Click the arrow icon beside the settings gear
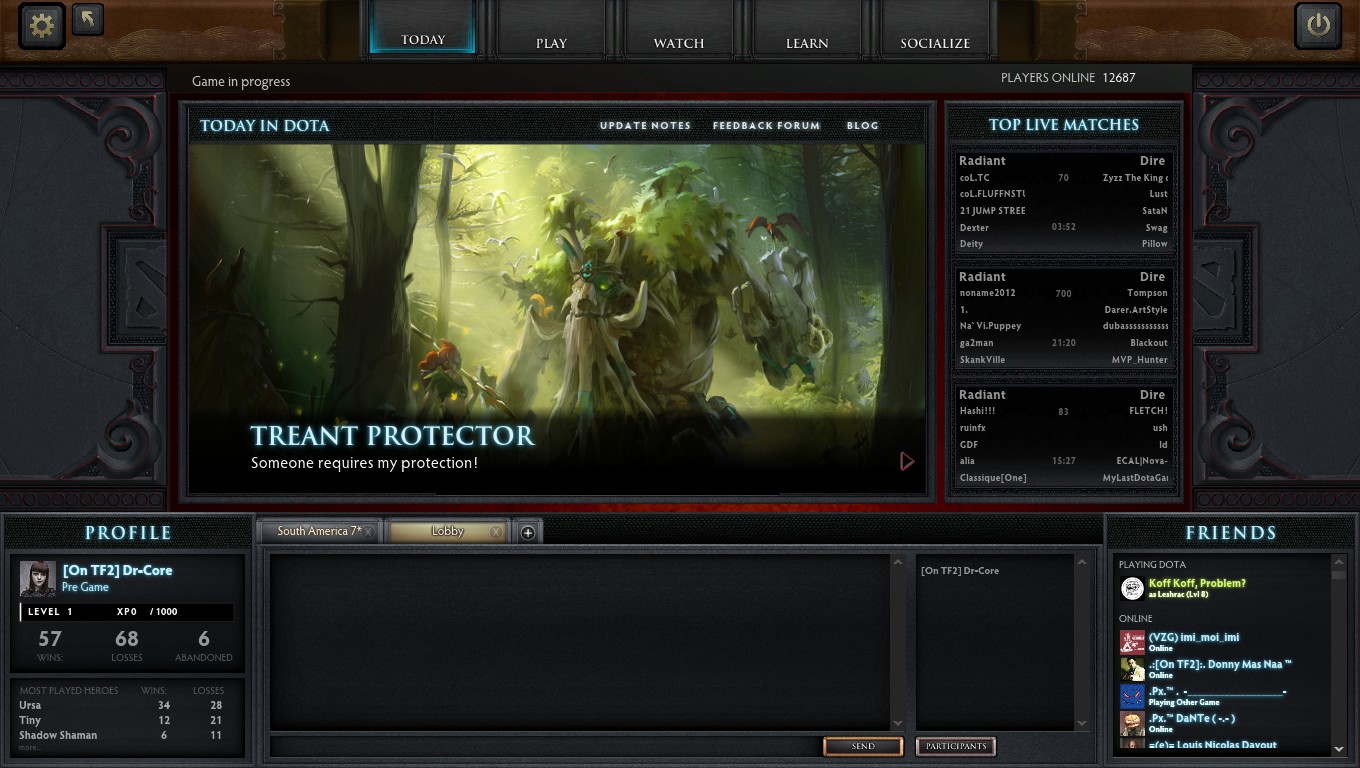 [x=88, y=19]
